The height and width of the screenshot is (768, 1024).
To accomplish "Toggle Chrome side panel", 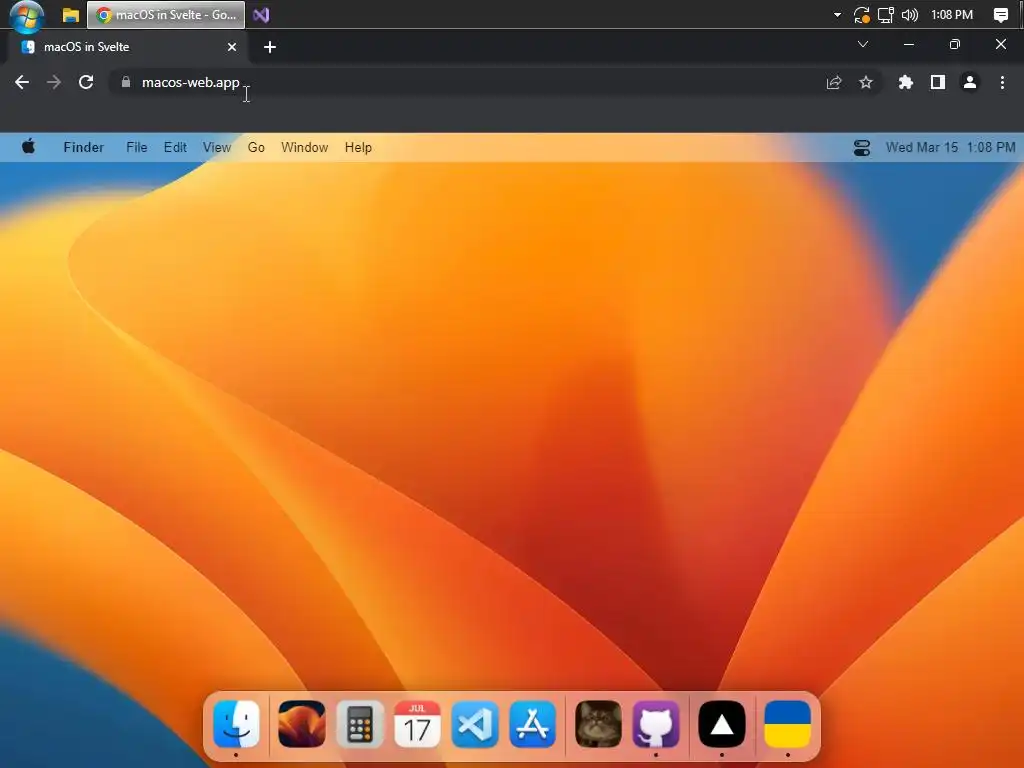I will click(938, 82).
